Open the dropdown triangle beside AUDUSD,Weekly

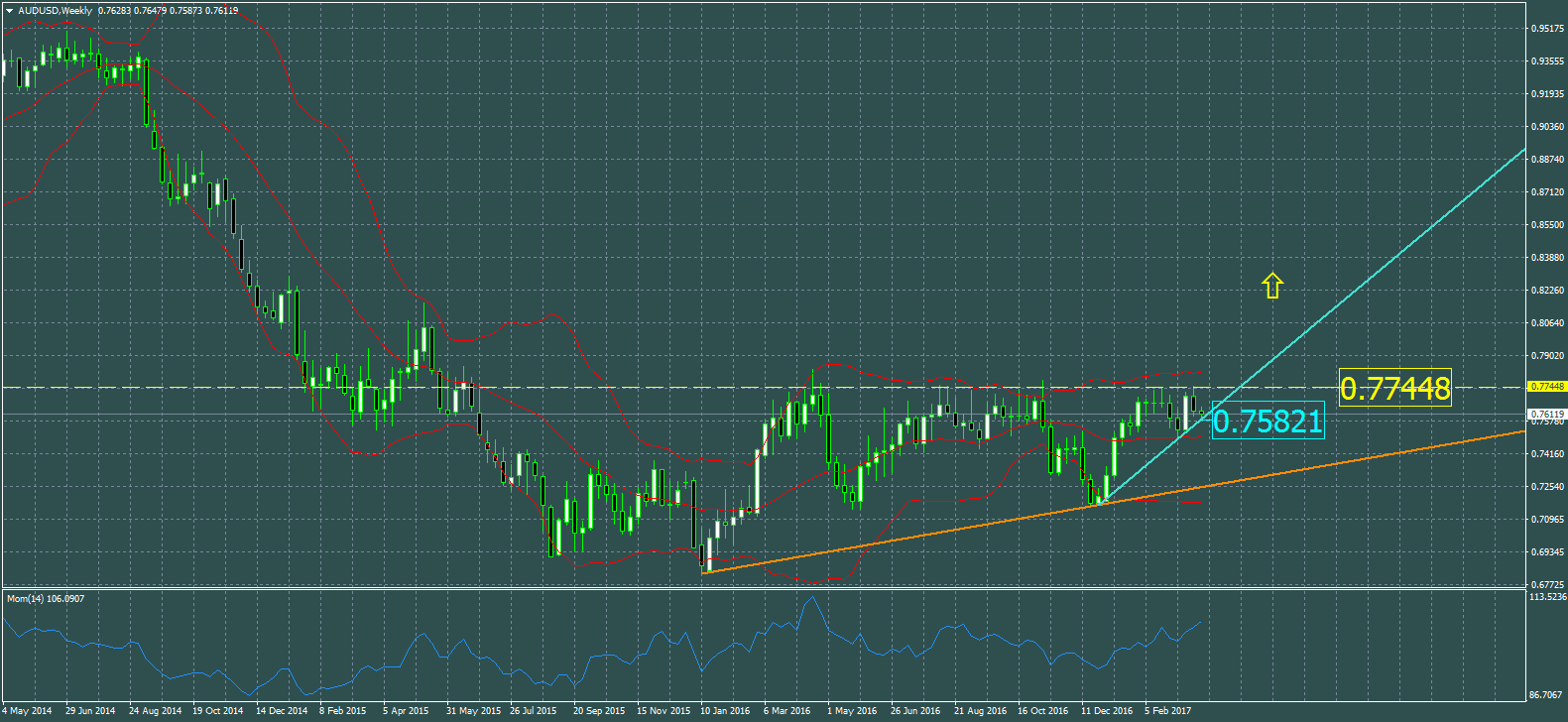click(9, 11)
